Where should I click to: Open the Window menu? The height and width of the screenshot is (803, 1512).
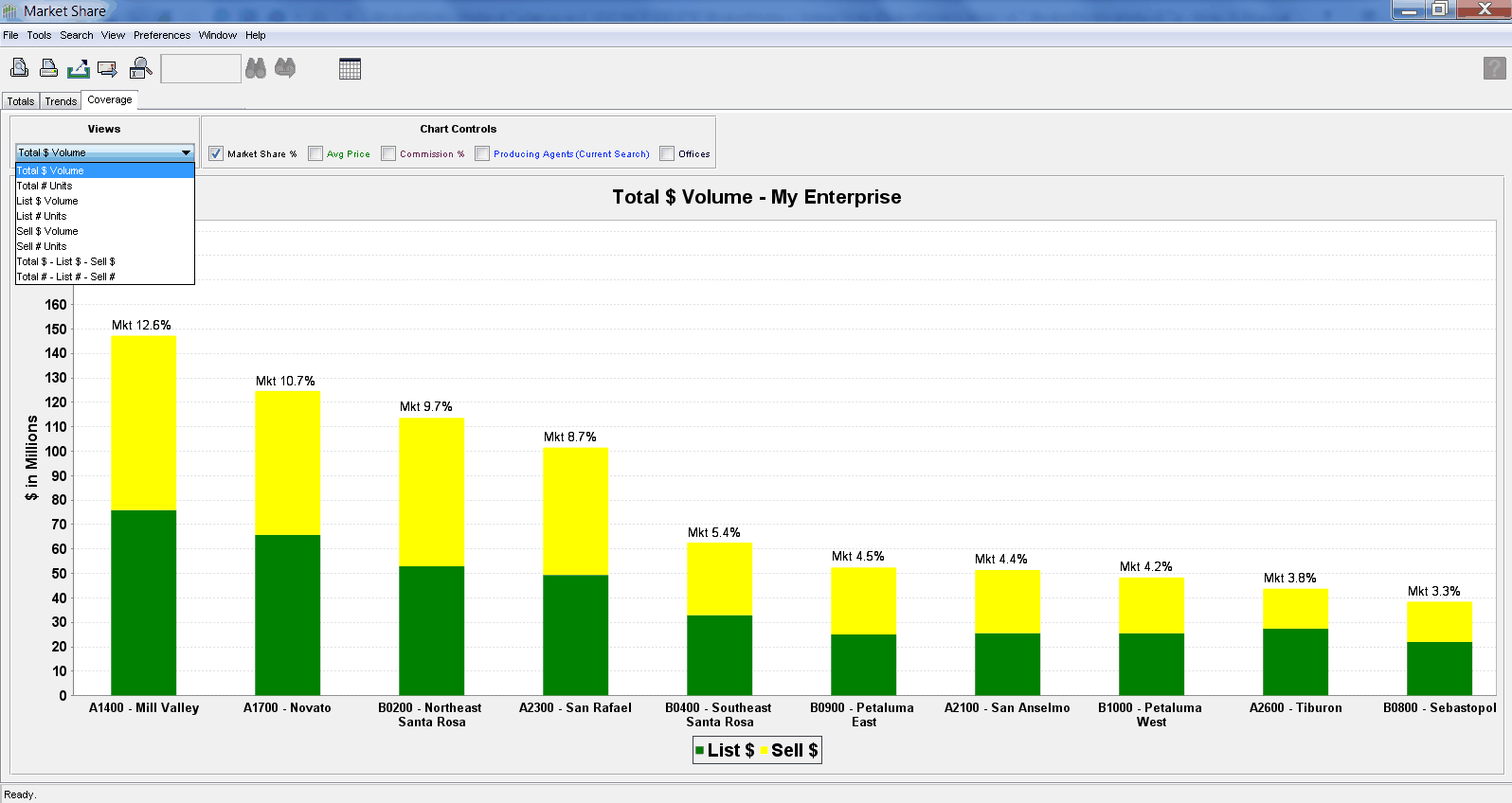pyautogui.click(x=218, y=35)
